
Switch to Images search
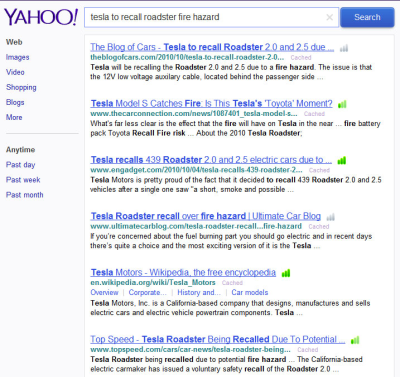click(x=17, y=57)
